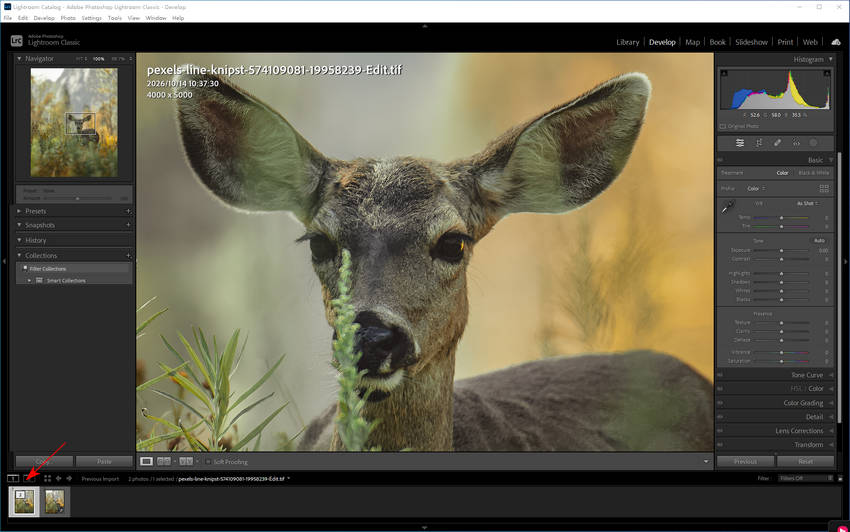Go forward with the right arrow in filmstrip bar
This screenshot has height=532, width=850.
pos(69,478)
